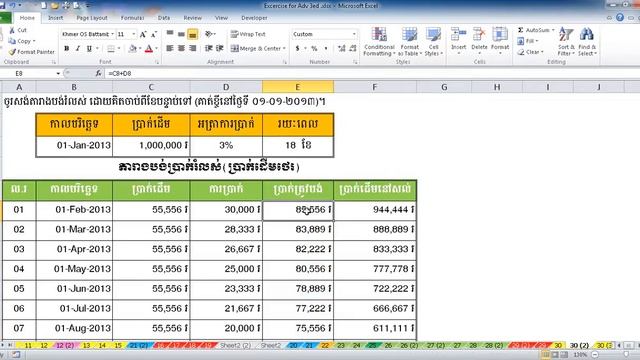Click Decrease Decimal icon

coord(353,49)
